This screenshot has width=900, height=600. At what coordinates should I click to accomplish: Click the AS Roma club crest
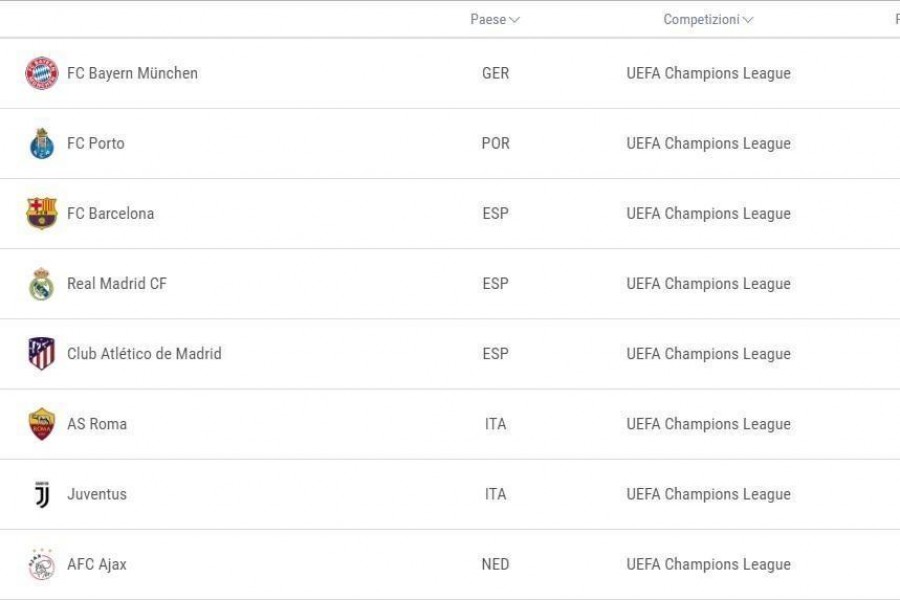coord(42,424)
